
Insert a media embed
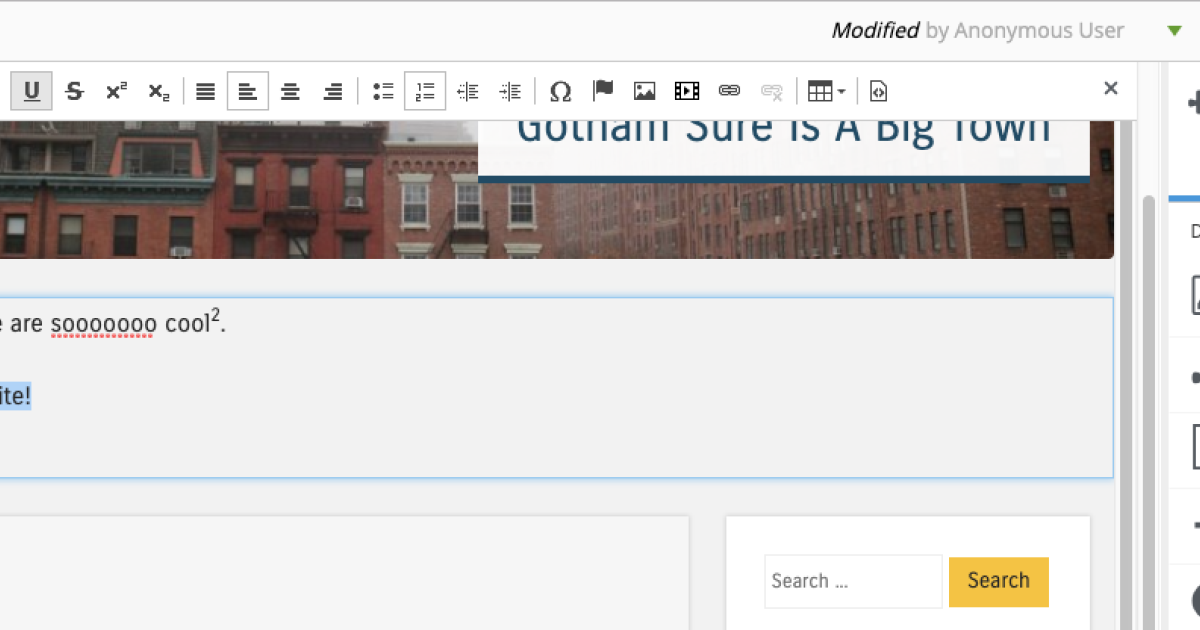[x=686, y=91]
